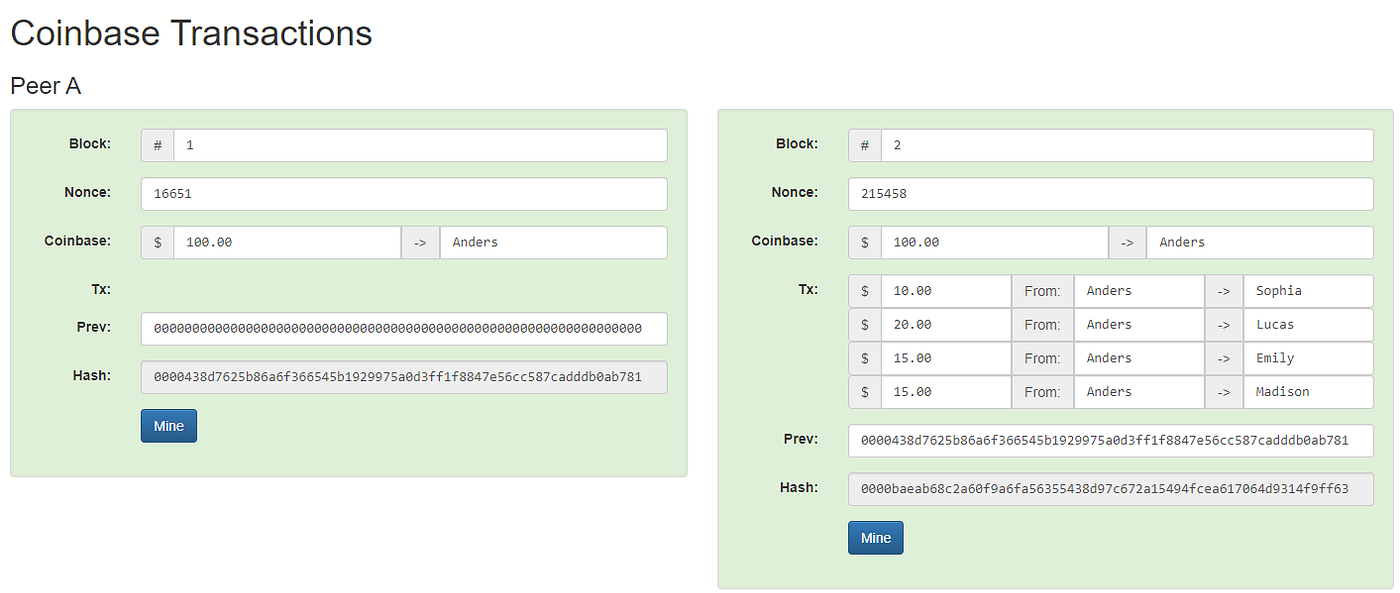Click Block 2 hash field starting 0000baeab

click(1111, 489)
